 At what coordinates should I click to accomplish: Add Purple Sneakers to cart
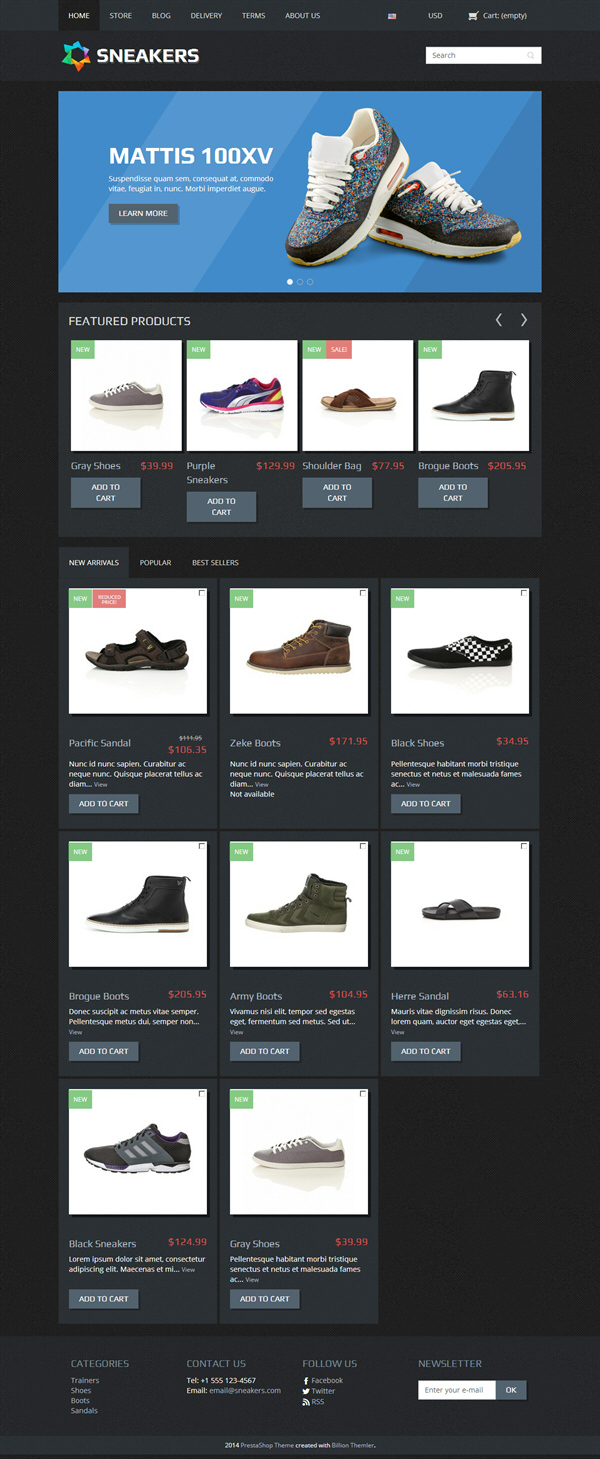click(x=221, y=507)
